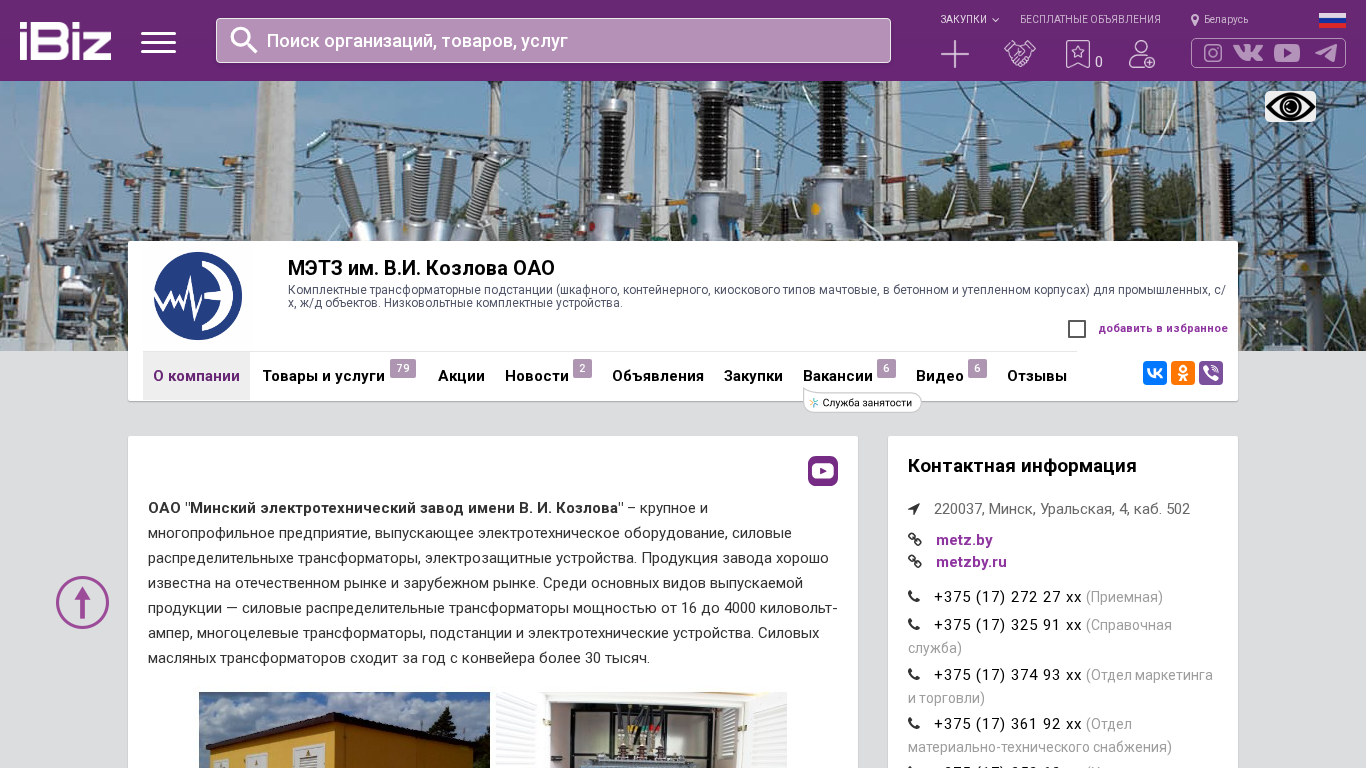Toggle the accessibility eye icon

pos(1290,106)
